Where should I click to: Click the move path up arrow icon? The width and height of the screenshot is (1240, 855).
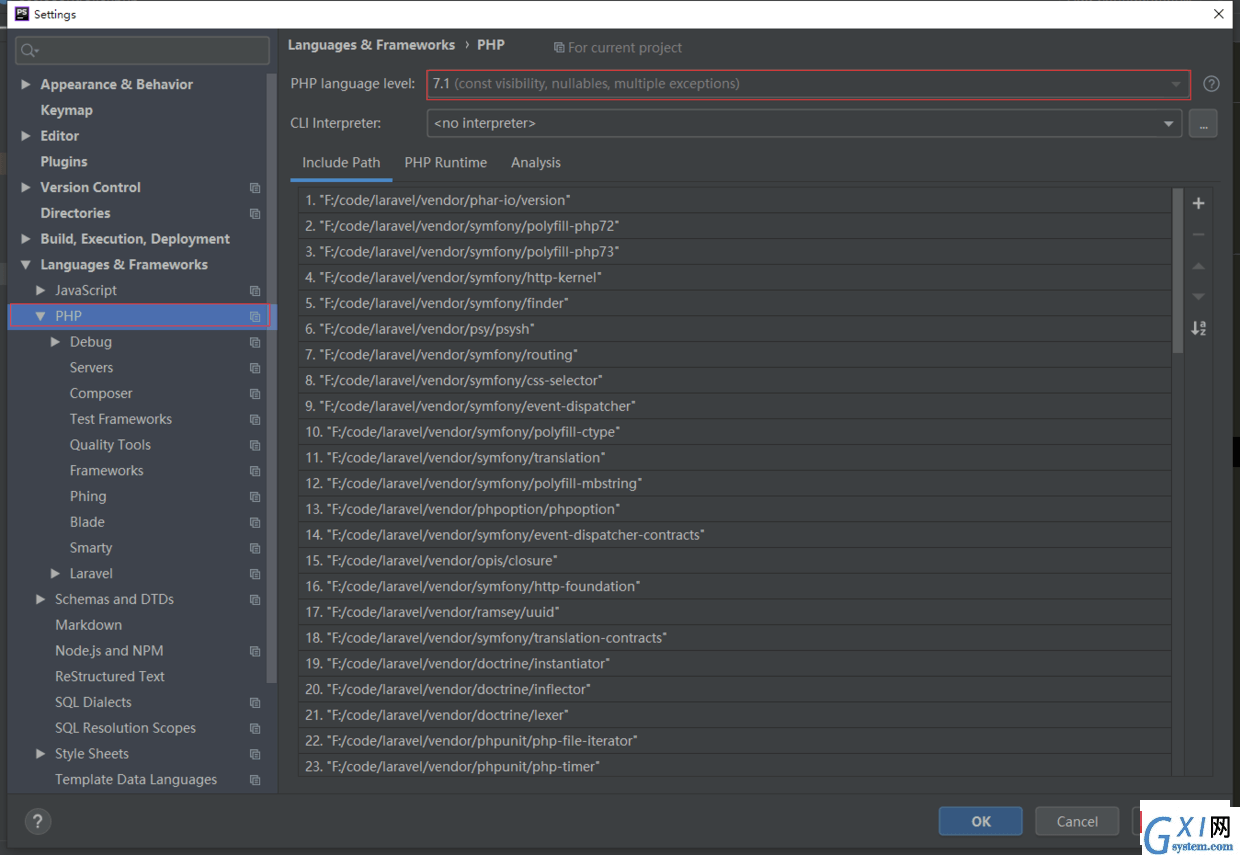coord(1199,266)
